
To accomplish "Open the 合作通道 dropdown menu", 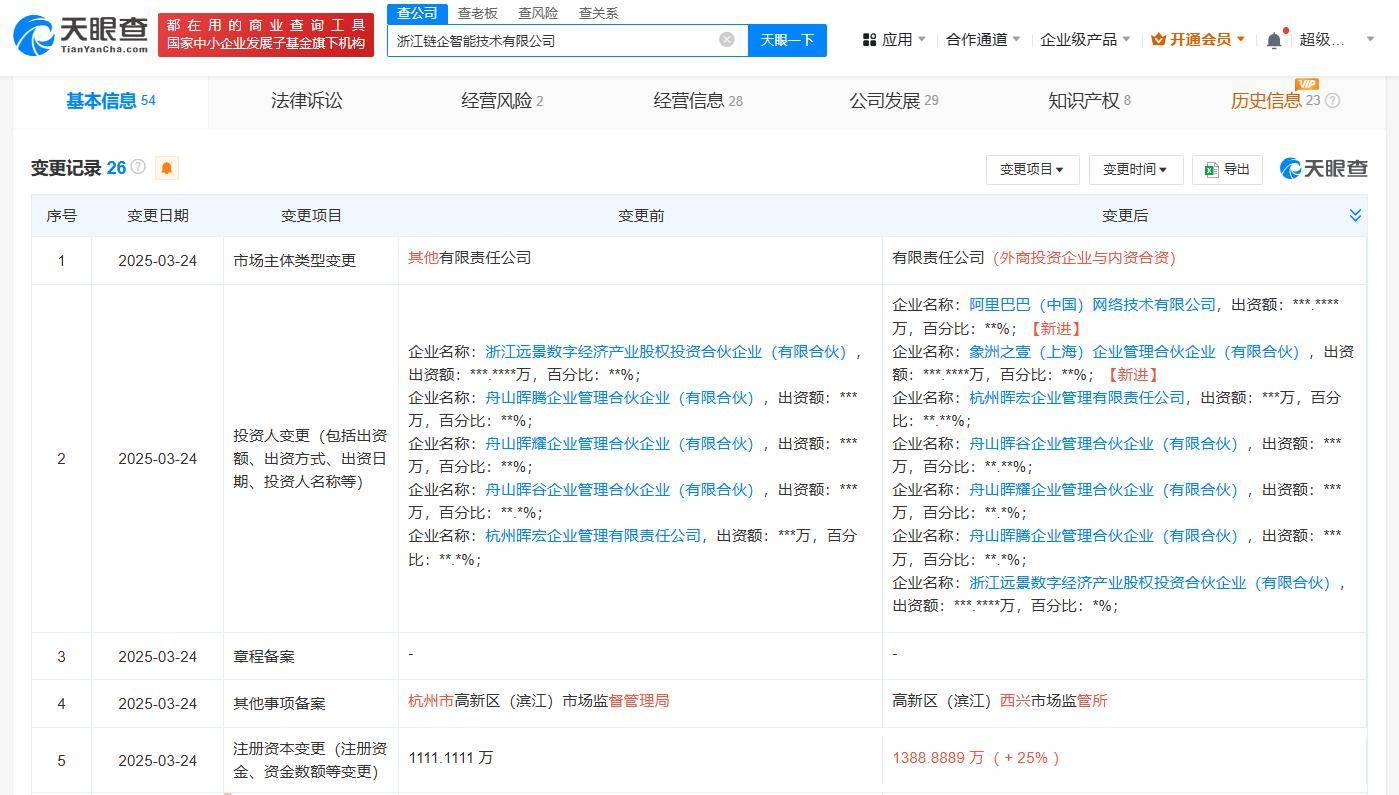I will (983, 40).
